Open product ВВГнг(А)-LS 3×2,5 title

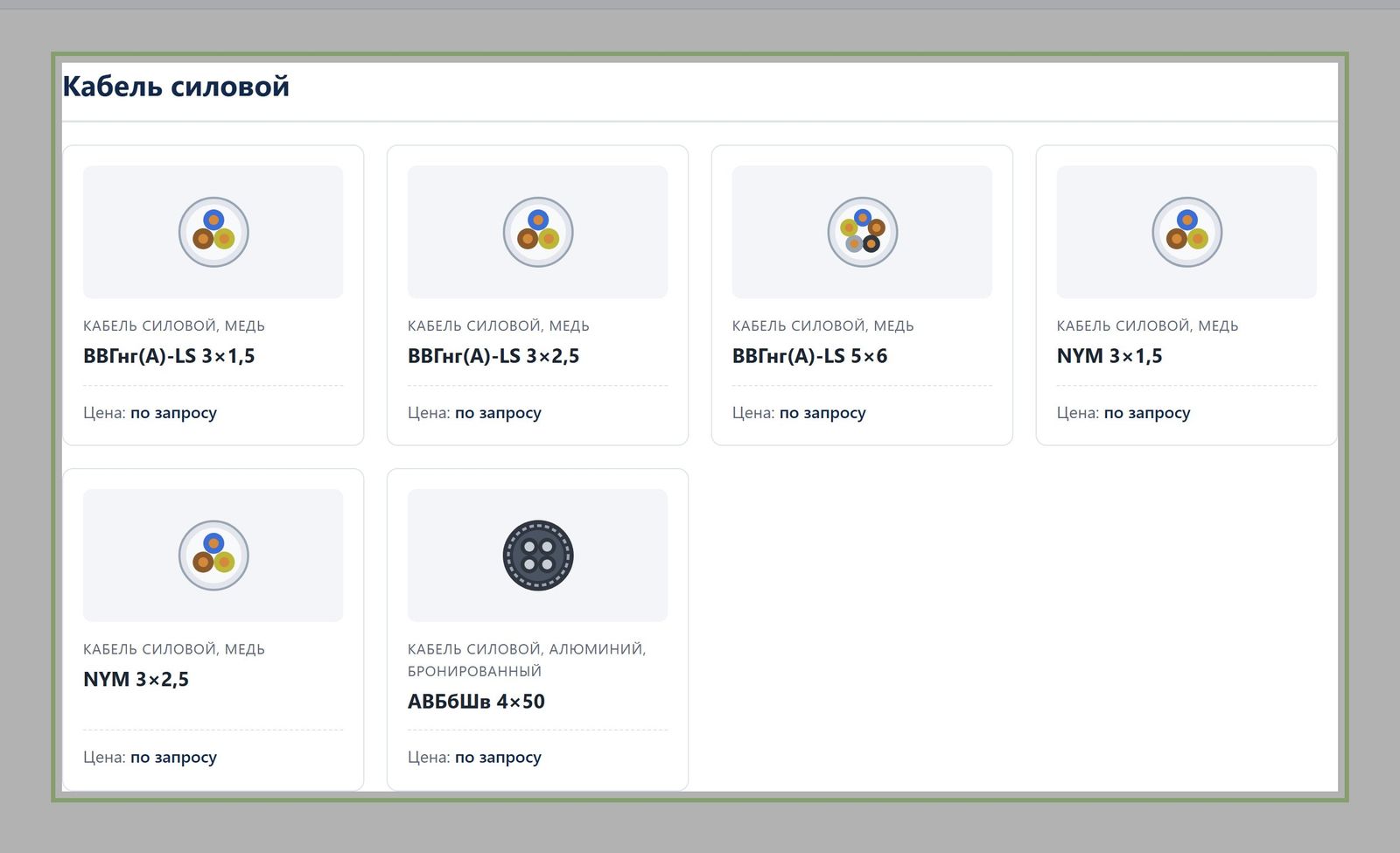pyautogui.click(x=493, y=356)
